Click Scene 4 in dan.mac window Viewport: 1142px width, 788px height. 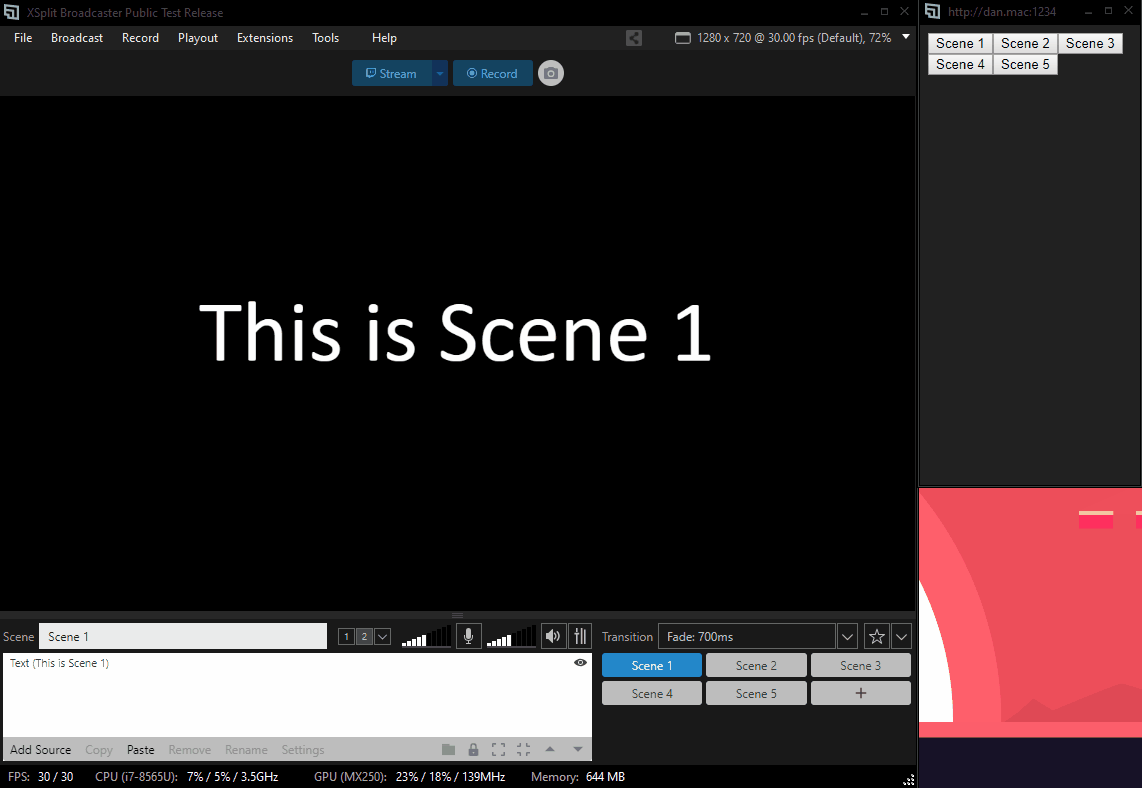click(x=960, y=64)
